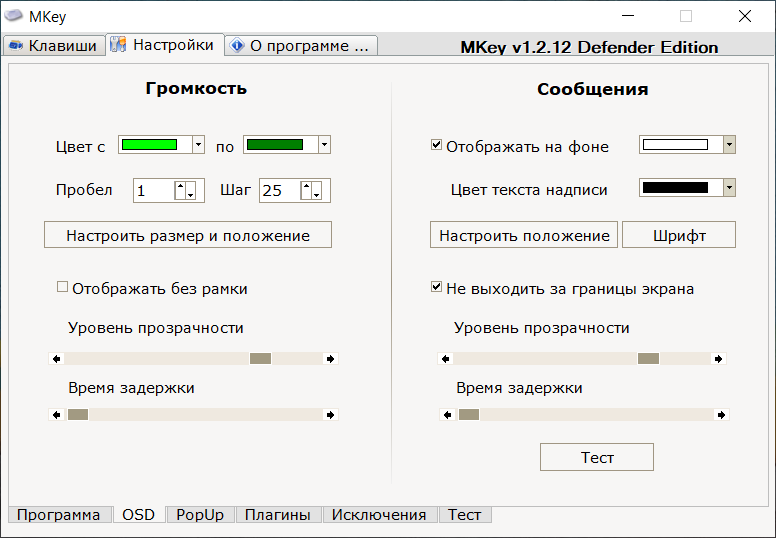The width and height of the screenshot is (776, 538).
Task: Open the Шрифт font button
Action: click(x=679, y=235)
